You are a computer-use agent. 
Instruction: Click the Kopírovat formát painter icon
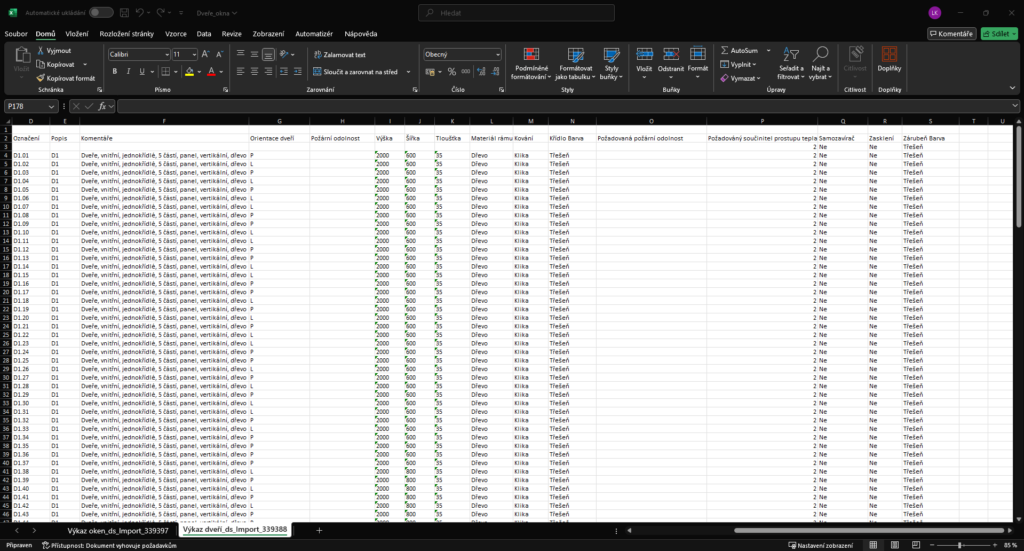pos(41,78)
